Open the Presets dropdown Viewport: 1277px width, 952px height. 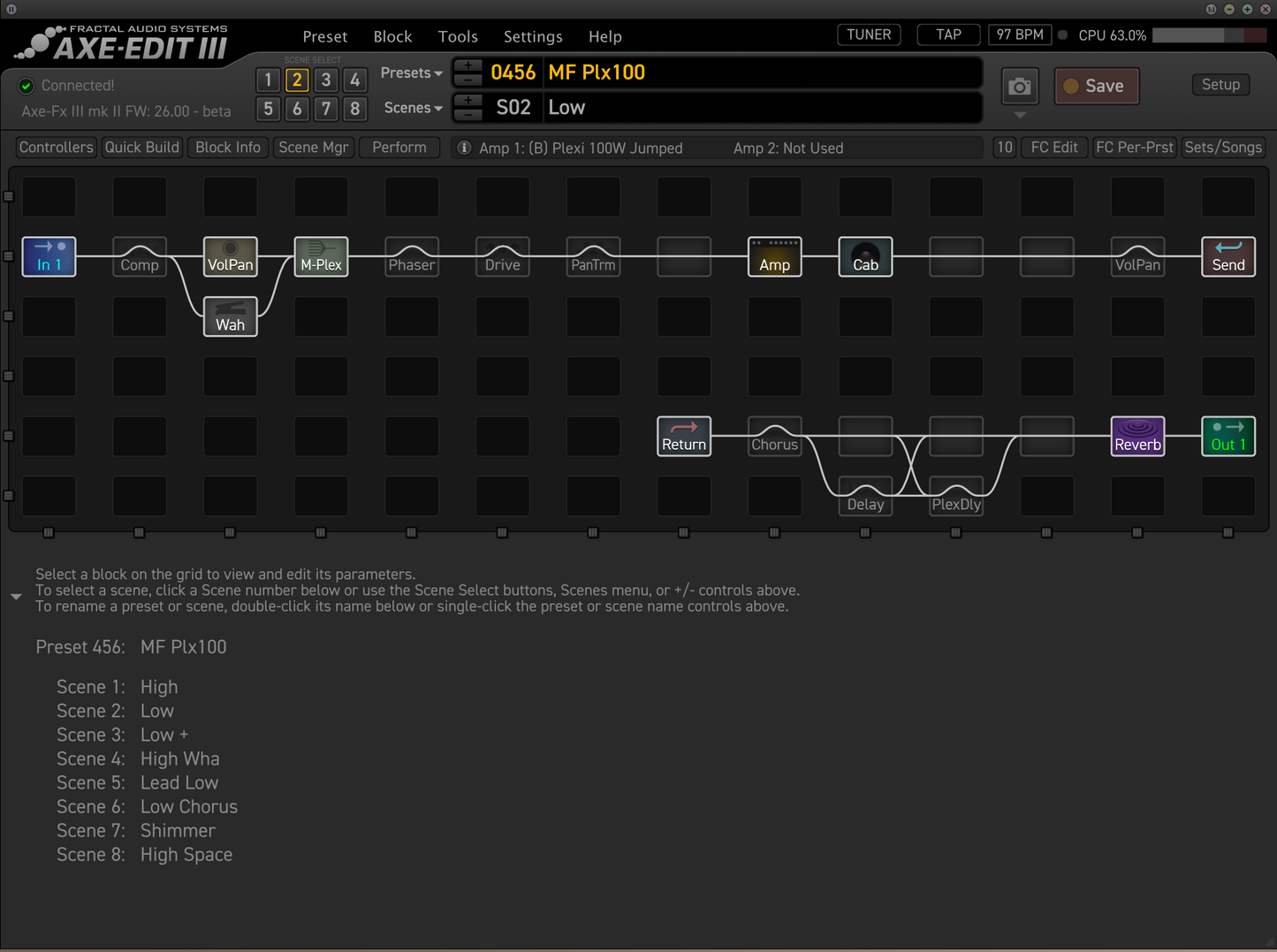411,72
